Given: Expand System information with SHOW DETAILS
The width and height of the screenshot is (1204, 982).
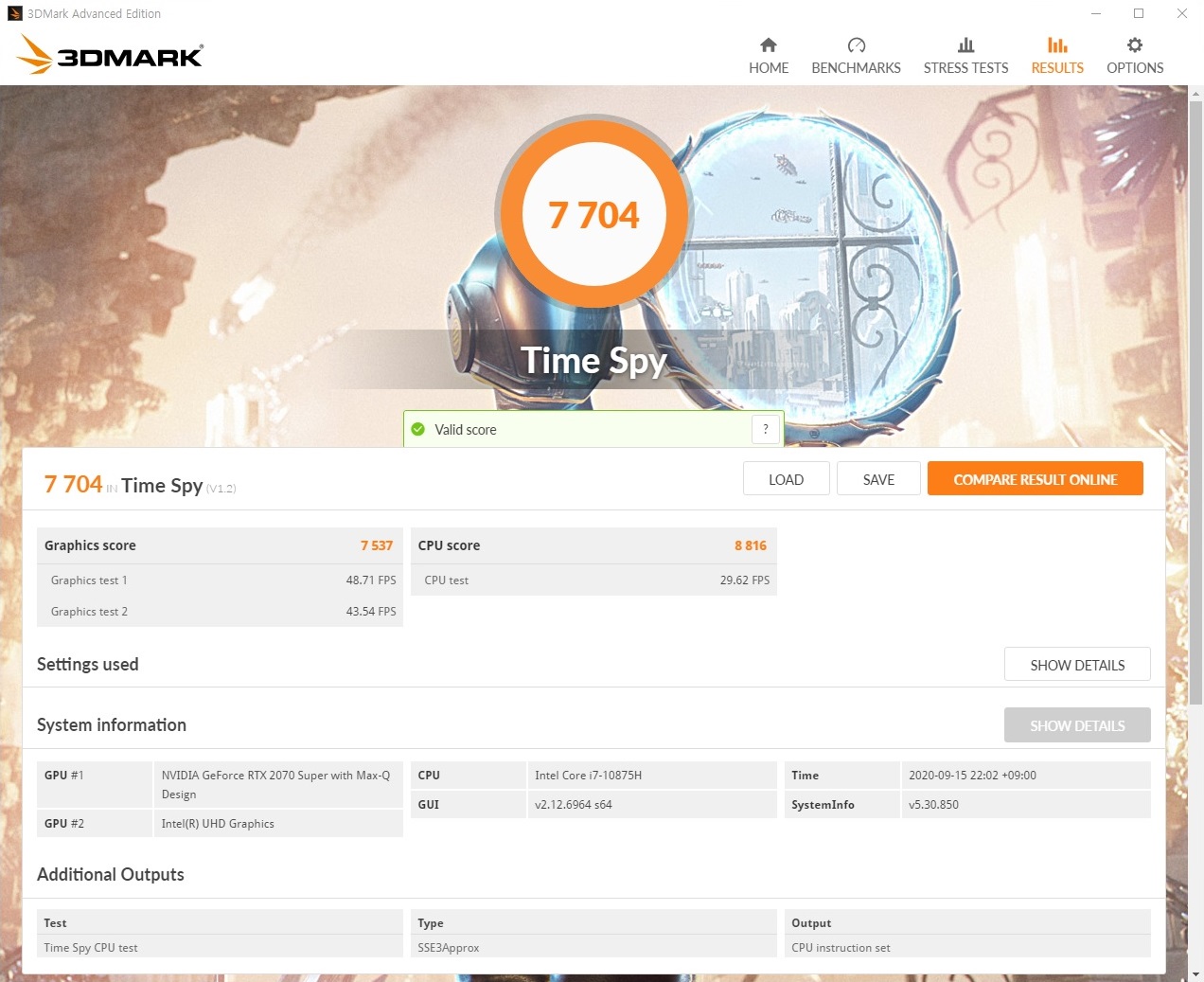Looking at the screenshot, I should pos(1077,725).
